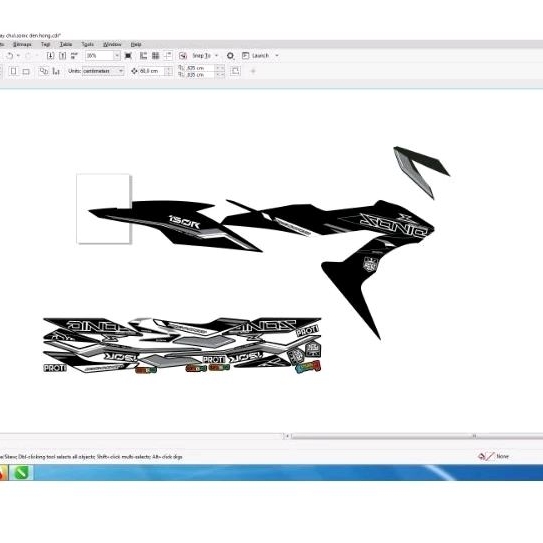Click the Full-screen preview icon
Image resolution: width=543 pixels, height=543 pixels.
click(128, 55)
